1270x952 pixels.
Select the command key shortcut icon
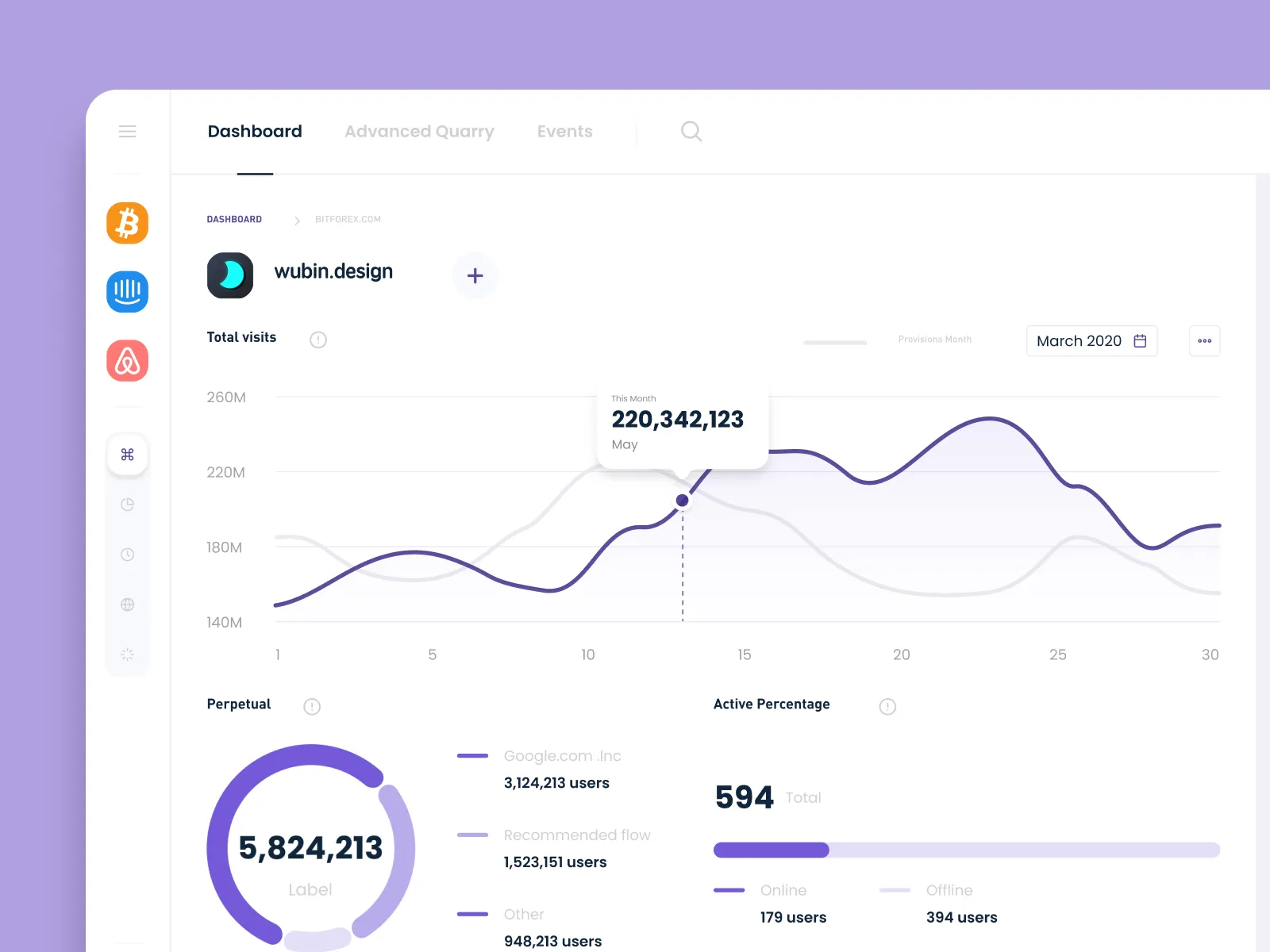coord(127,455)
